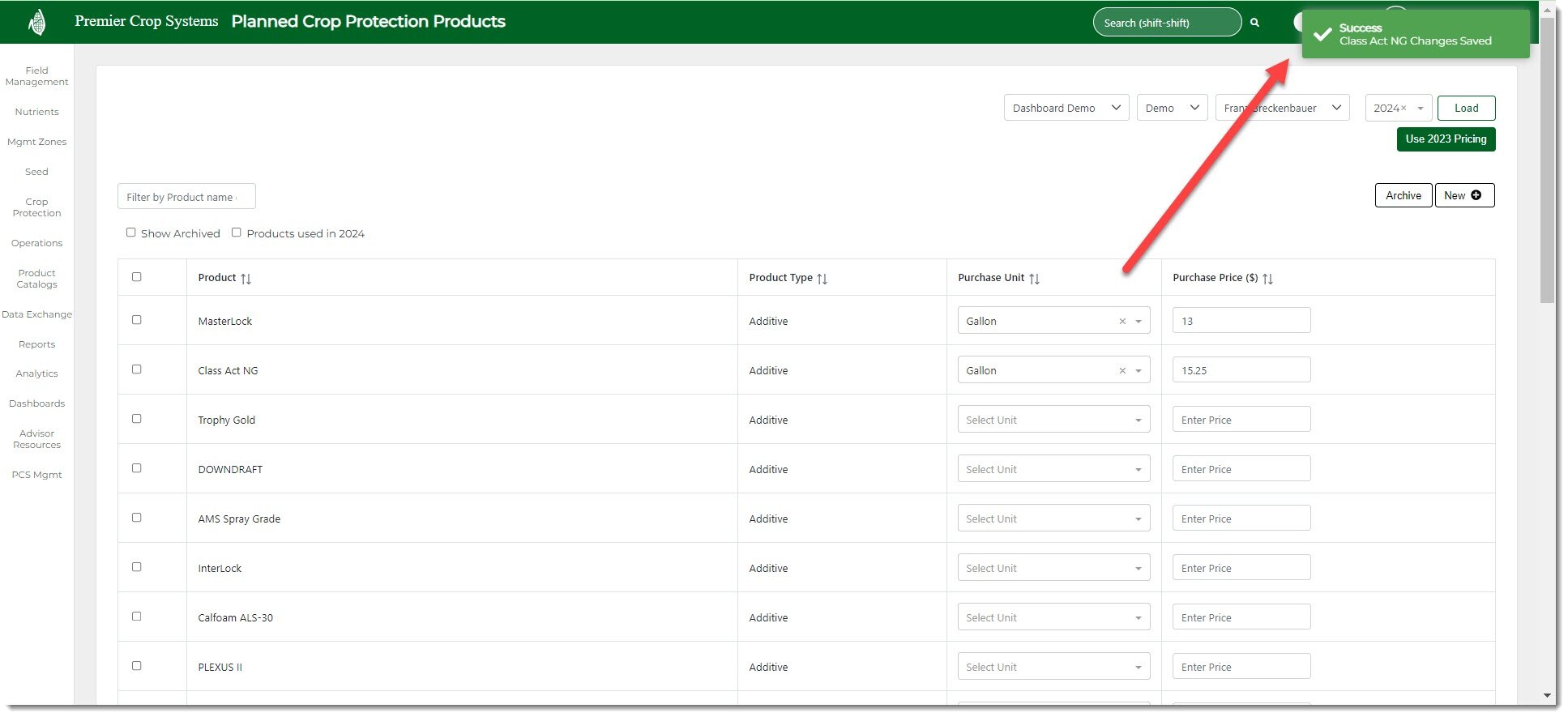This screenshot has width=1568, height=717.
Task: Check Products used in 2024 box
Action: pos(237,233)
